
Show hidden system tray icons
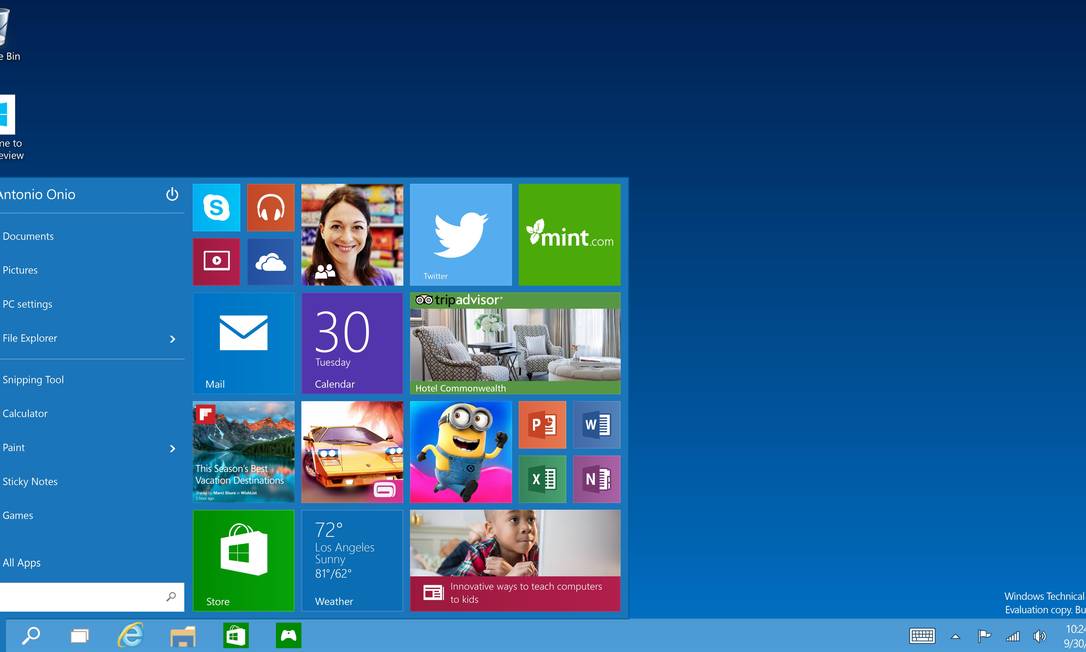[x=955, y=636]
